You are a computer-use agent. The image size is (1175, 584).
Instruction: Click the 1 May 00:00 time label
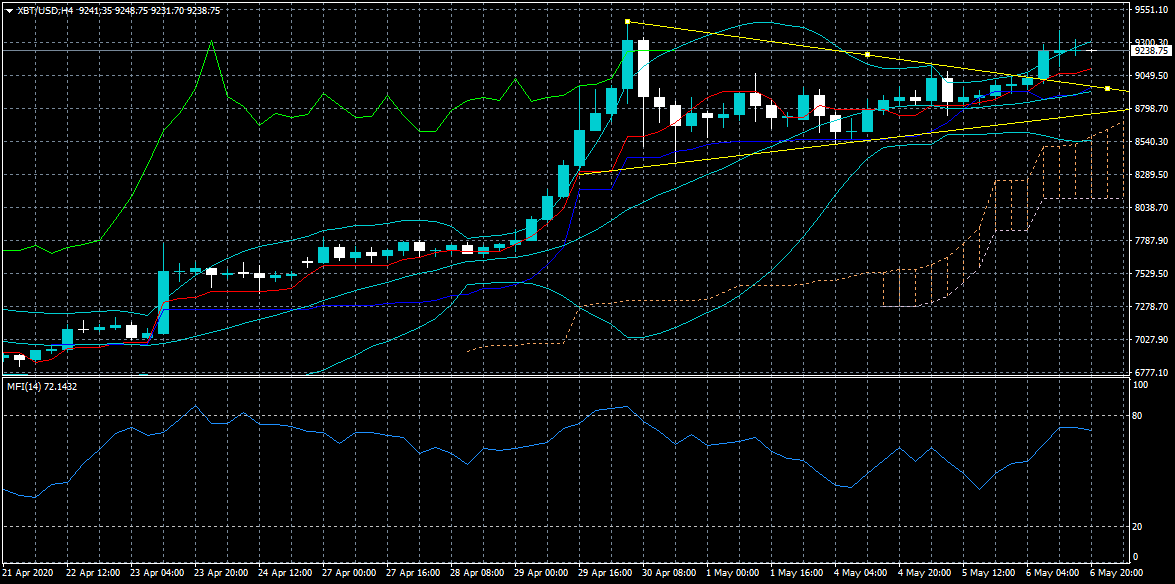pos(733,572)
